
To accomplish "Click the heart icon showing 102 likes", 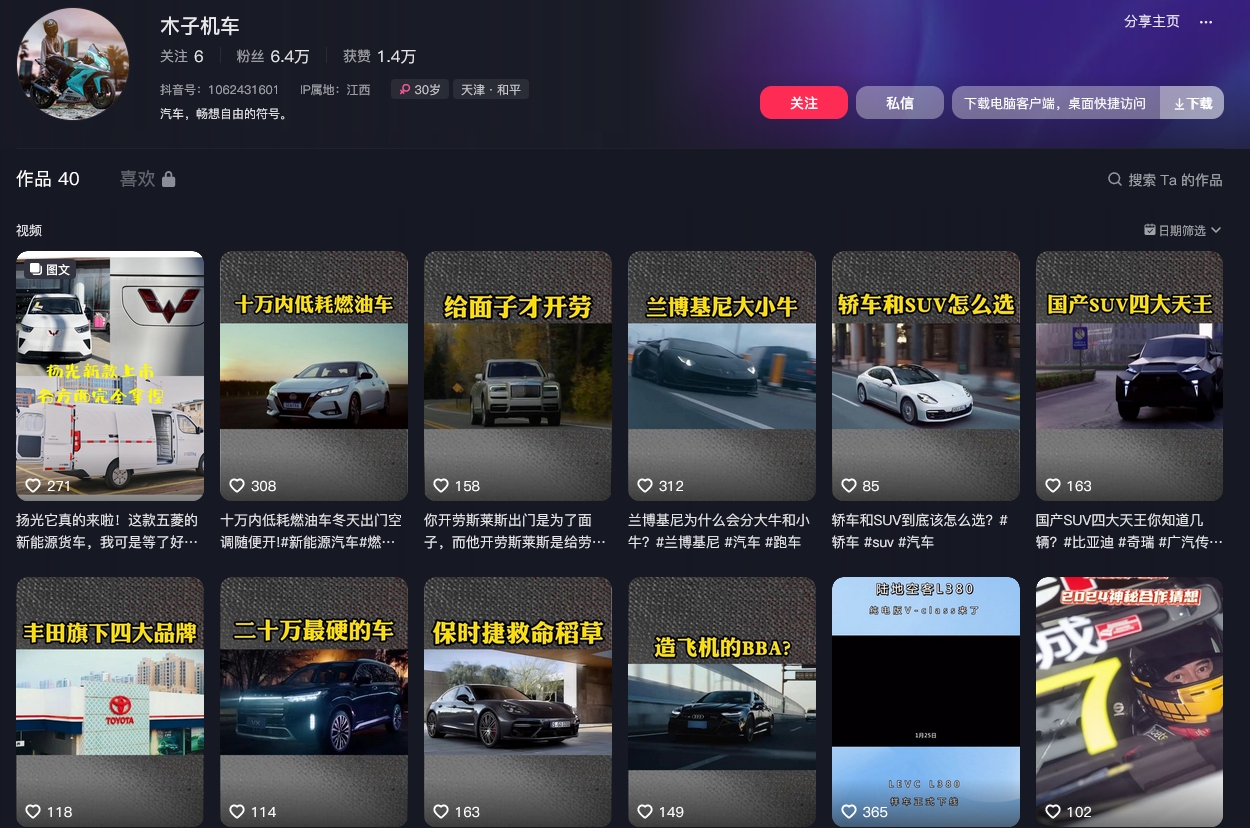I will click(x=1053, y=811).
